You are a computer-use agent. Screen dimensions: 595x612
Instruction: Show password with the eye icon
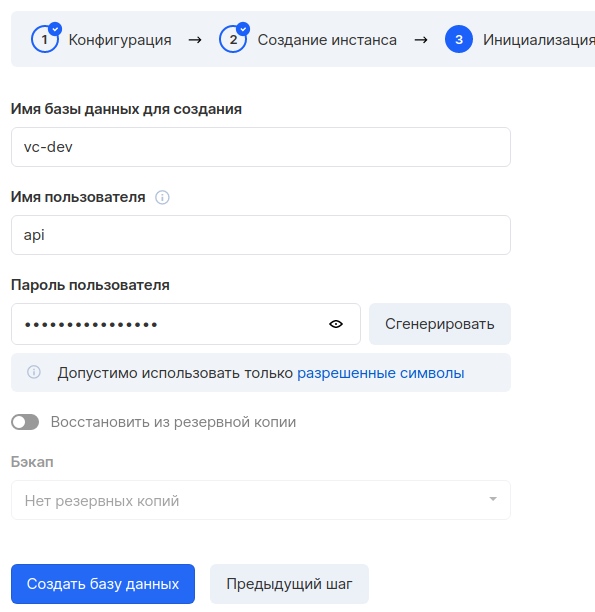pyautogui.click(x=336, y=324)
